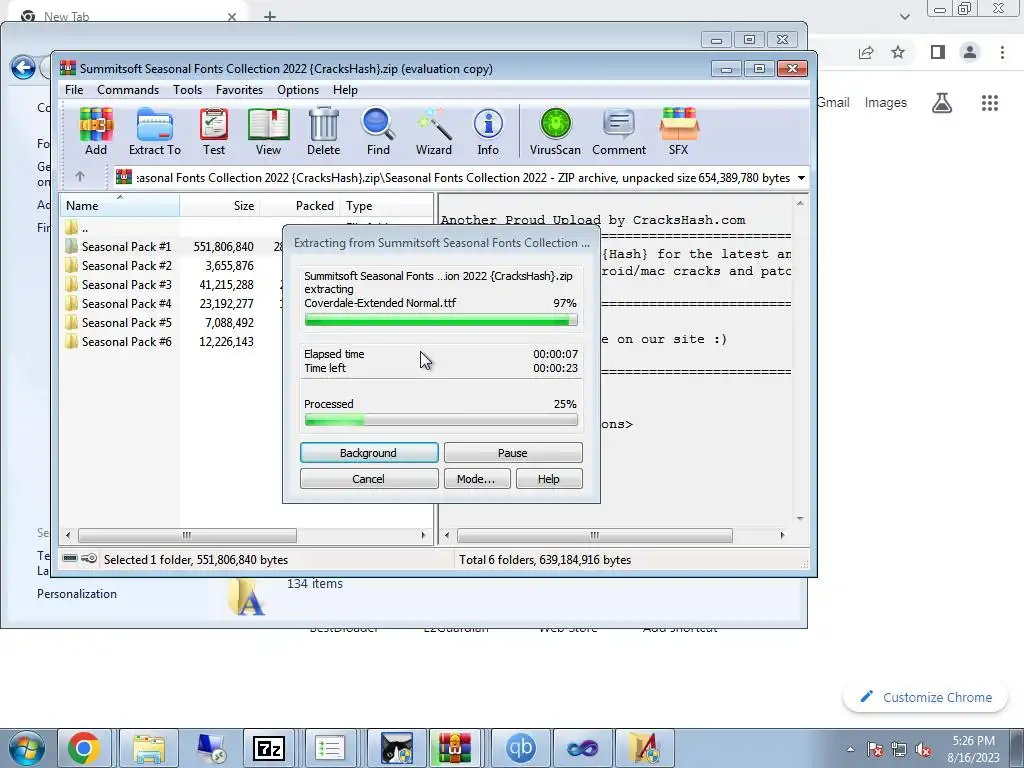Open the Google apps grid icon
Screen dimensions: 1024x768
click(x=989, y=103)
